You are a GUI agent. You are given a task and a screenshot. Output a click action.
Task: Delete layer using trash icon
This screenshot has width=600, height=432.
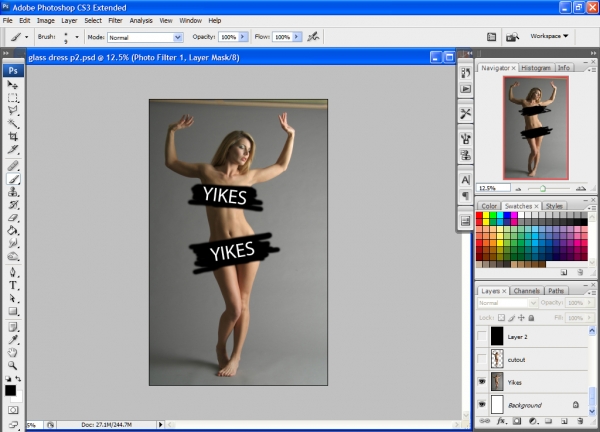580,421
